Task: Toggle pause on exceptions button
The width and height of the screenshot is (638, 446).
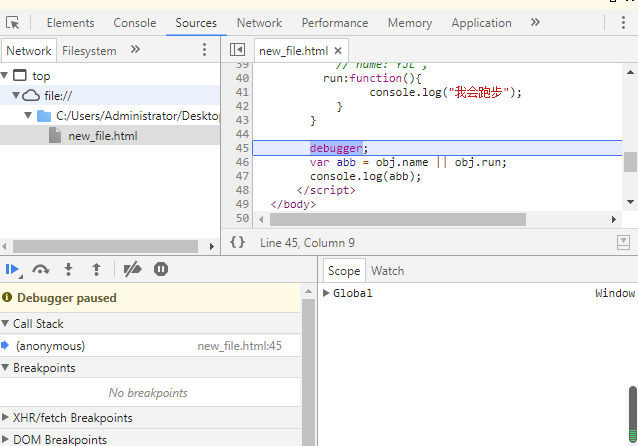Action: point(161,269)
